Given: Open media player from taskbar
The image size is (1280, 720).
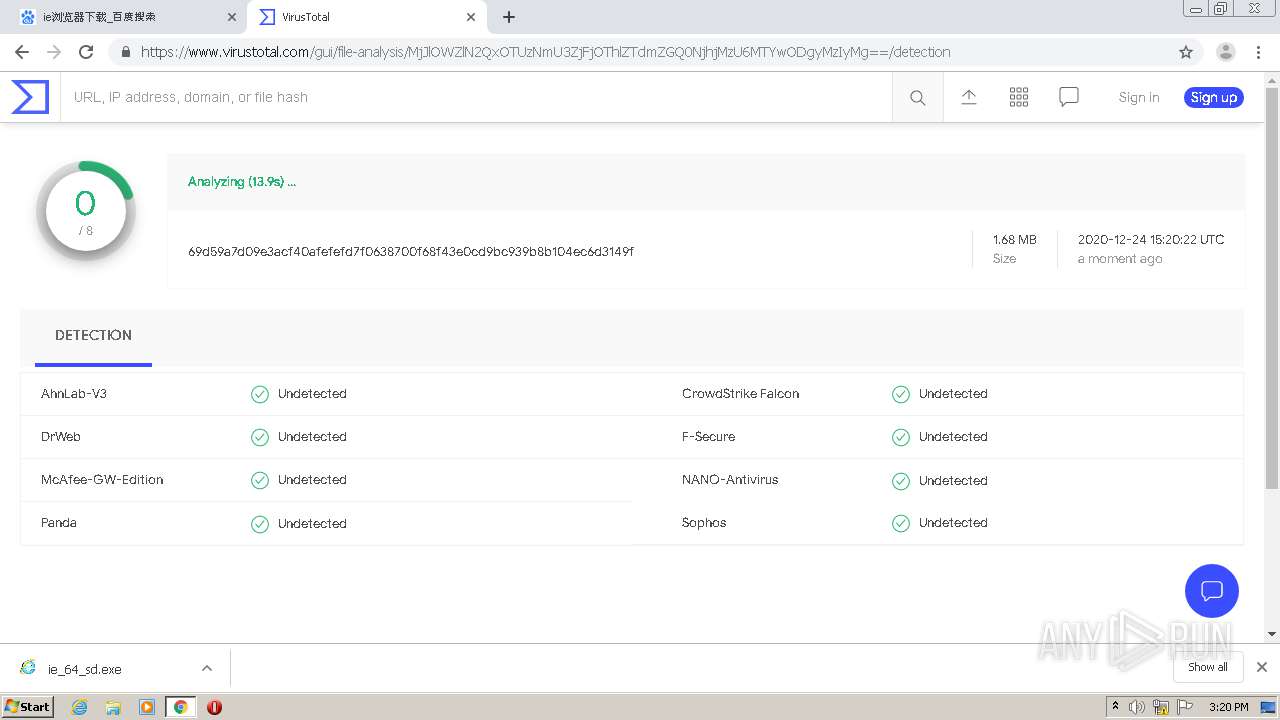Looking at the screenshot, I should (x=147, y=707).
